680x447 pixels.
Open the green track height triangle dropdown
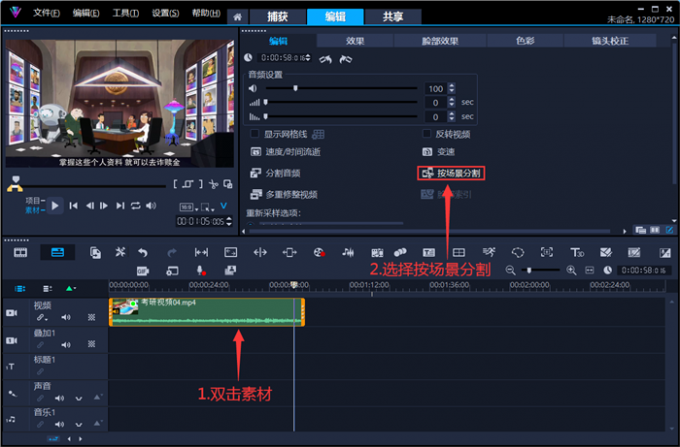point(71,288)
